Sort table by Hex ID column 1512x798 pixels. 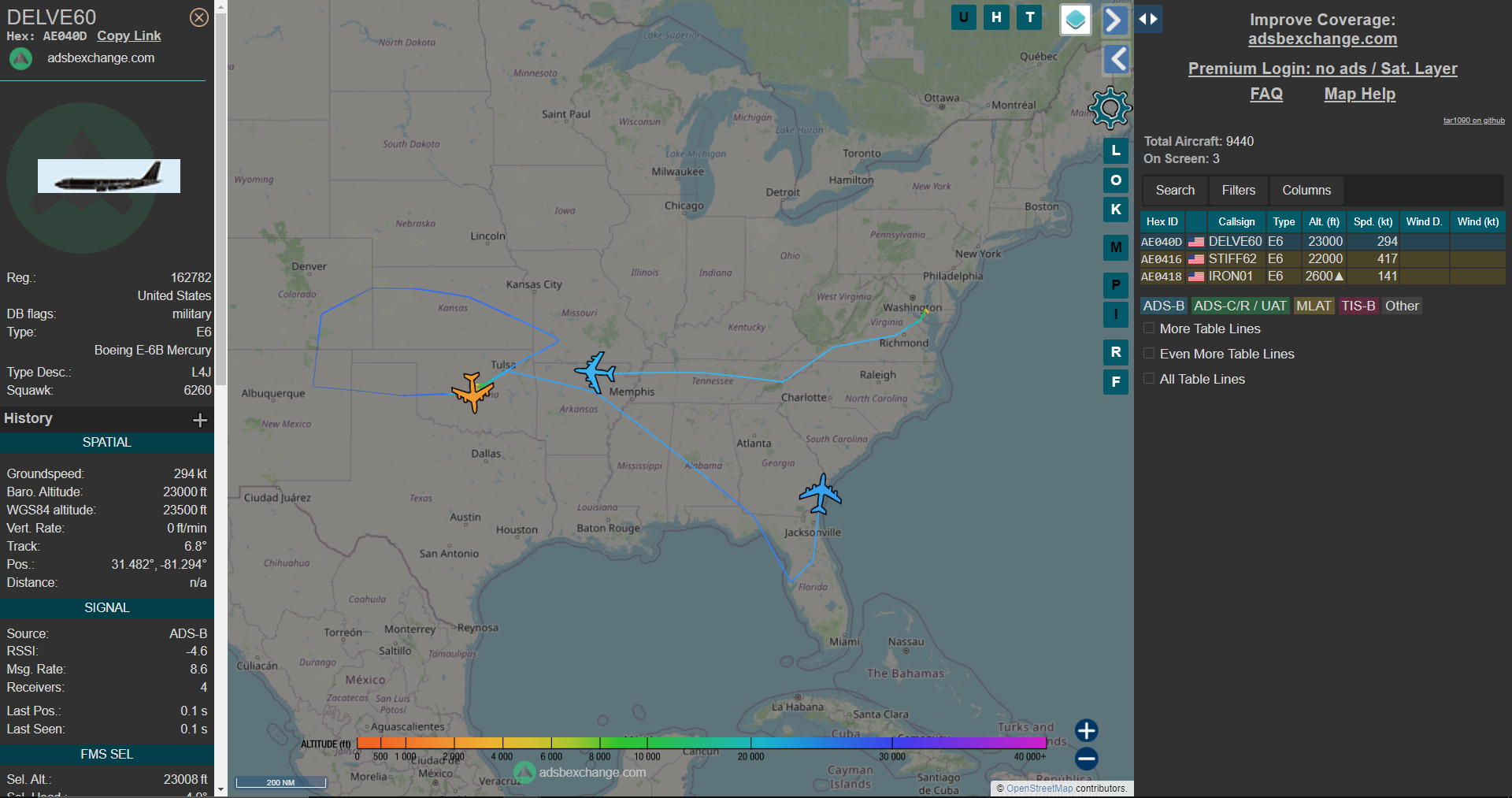point(1162,221)
